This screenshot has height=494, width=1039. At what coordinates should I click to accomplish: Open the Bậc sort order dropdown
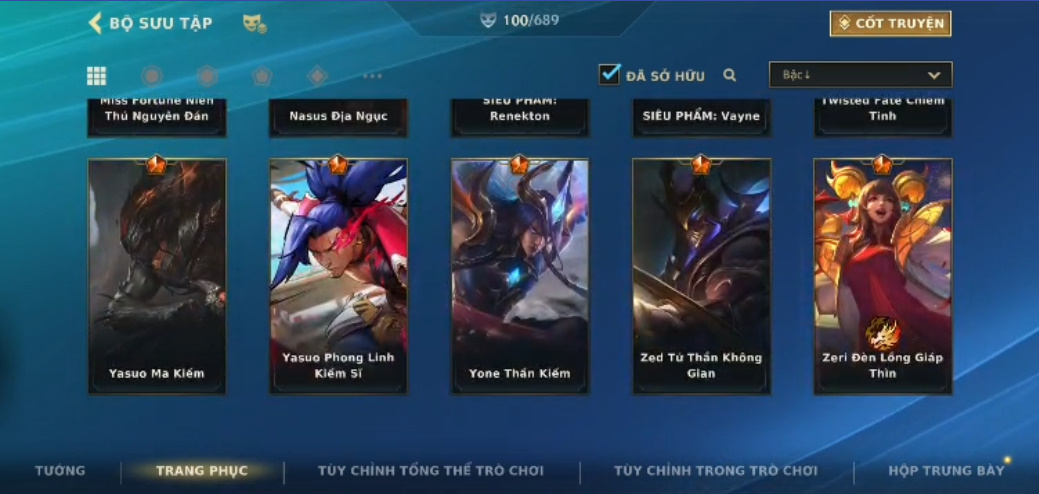click(x=860, y=75)
